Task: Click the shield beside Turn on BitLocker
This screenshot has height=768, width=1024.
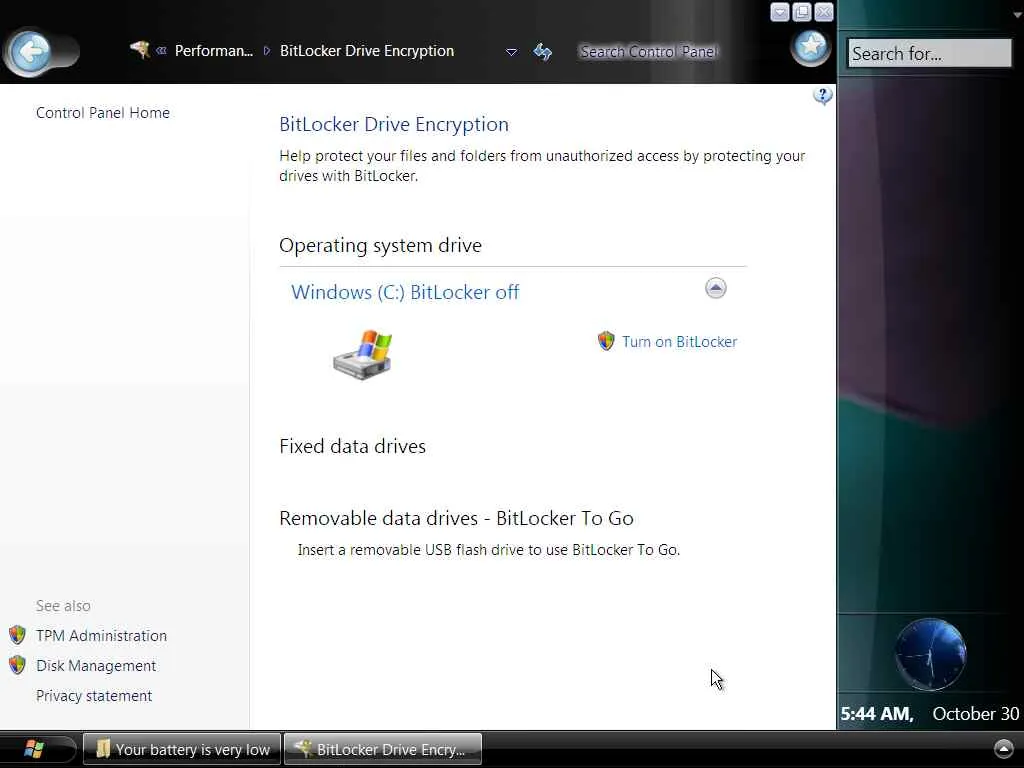Action: tap(606, 341)
